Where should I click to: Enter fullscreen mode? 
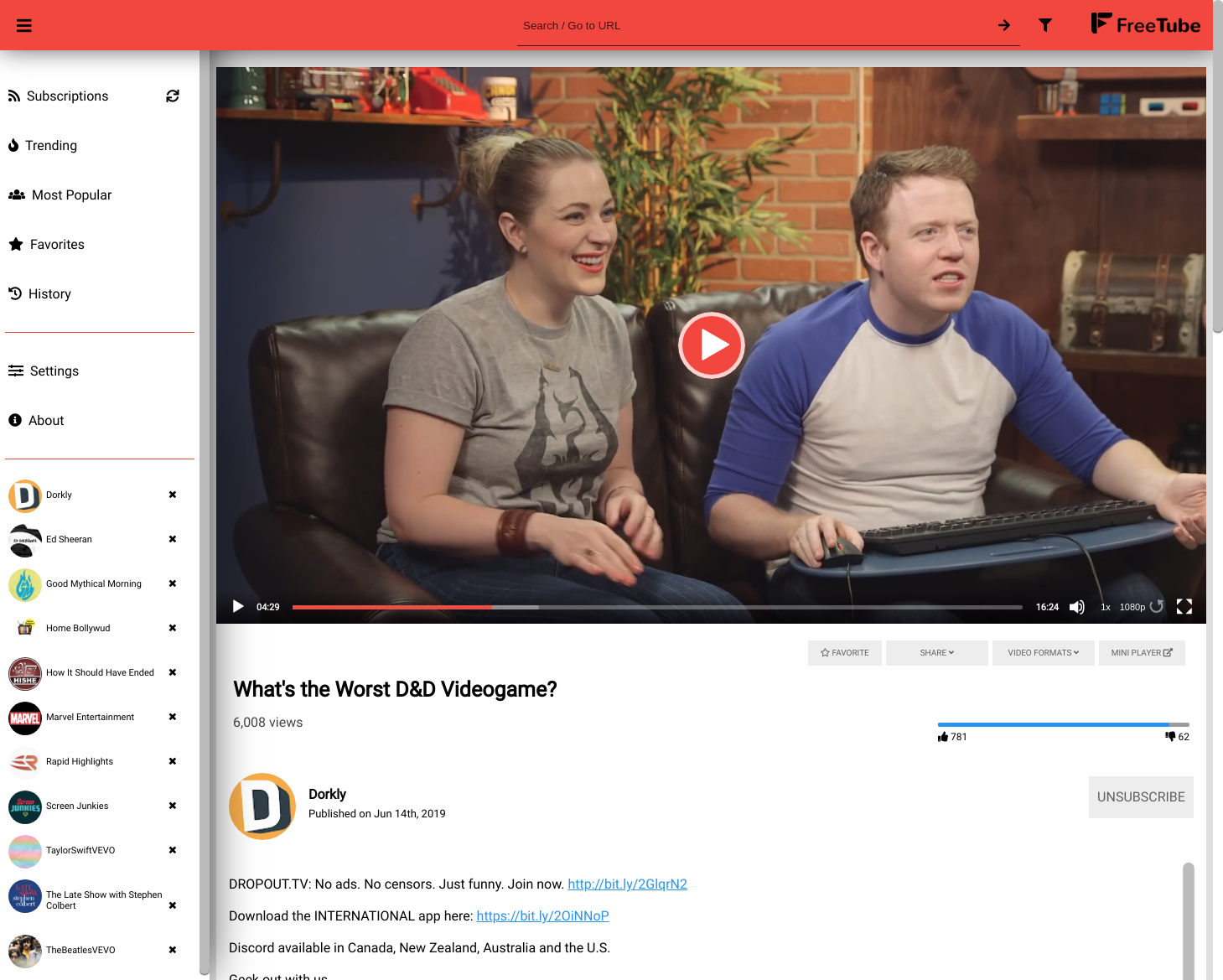1184,607
